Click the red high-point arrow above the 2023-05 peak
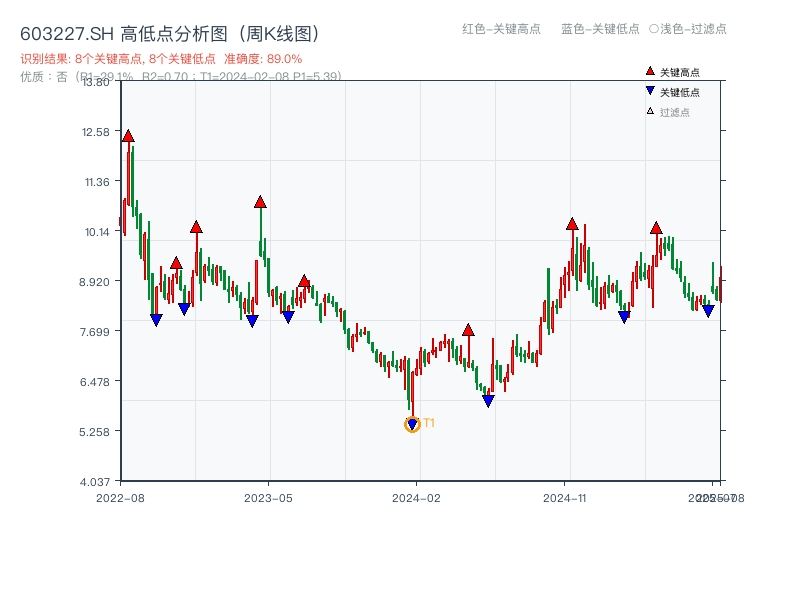Viewport: 800px width, 600px height. click(258, 201)
